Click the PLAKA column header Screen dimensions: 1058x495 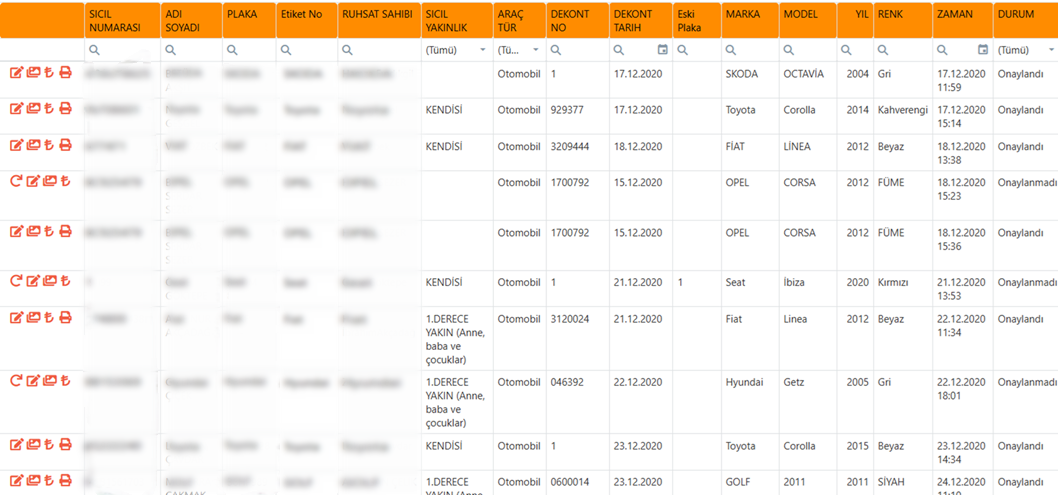(x=242, y=15)
